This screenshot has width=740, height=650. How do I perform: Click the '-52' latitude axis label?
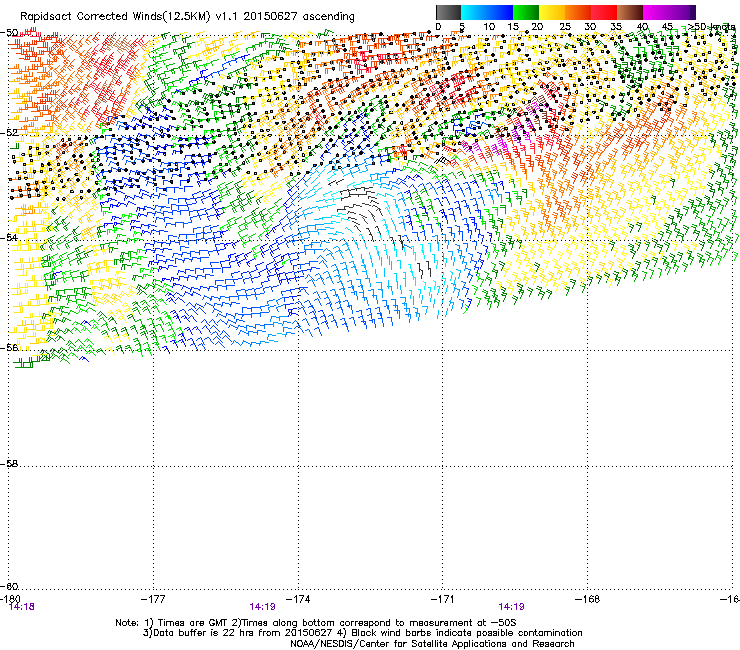(9, 133)
